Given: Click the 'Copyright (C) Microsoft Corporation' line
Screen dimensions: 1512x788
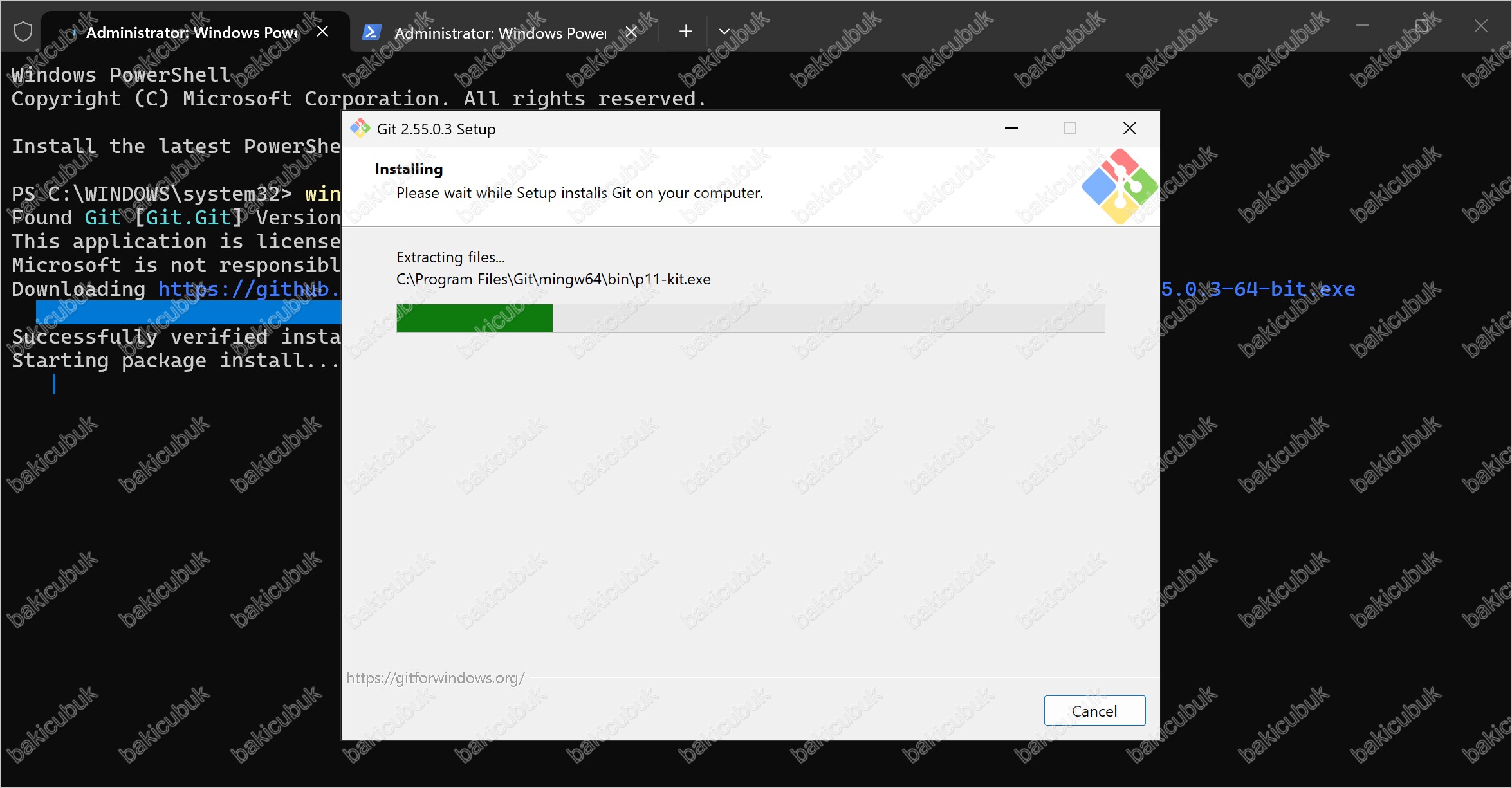Looking at the screenshot, I should (358, 99).
